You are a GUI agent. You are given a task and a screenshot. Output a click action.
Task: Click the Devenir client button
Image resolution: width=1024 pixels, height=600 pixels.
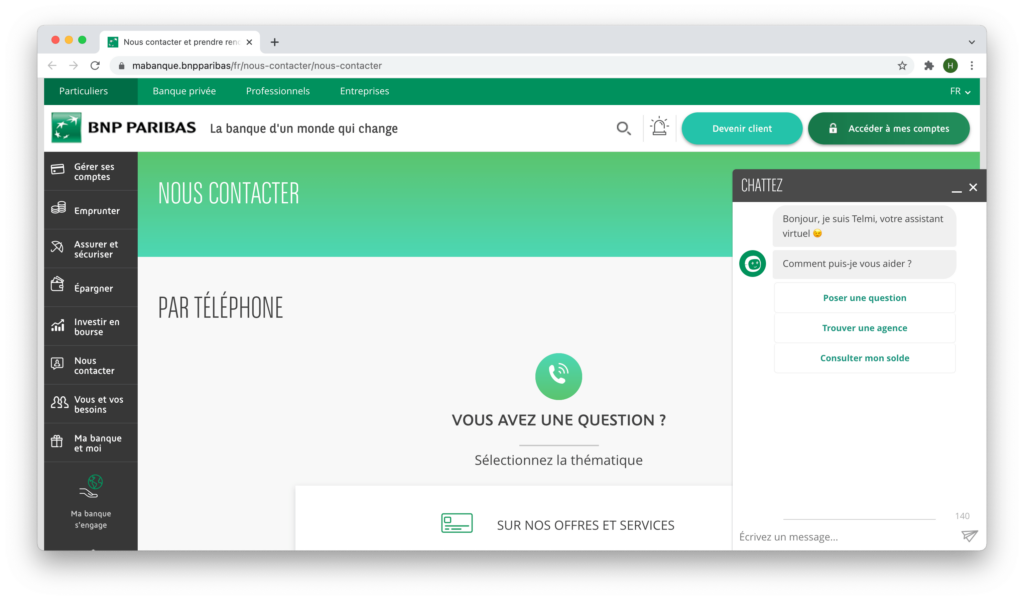click(x=742, y=129)
